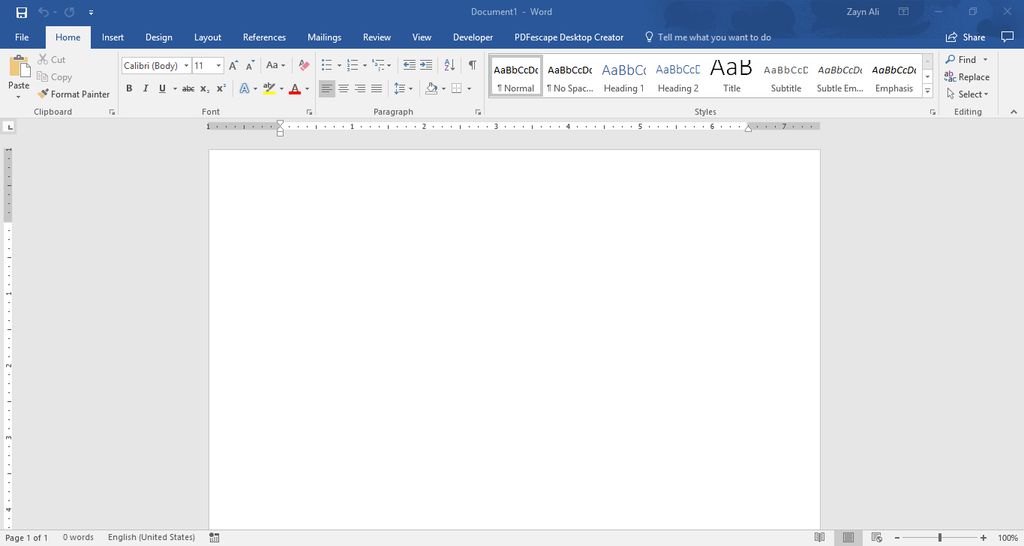
Task: Apply the Title style
Action: [731, 76]
